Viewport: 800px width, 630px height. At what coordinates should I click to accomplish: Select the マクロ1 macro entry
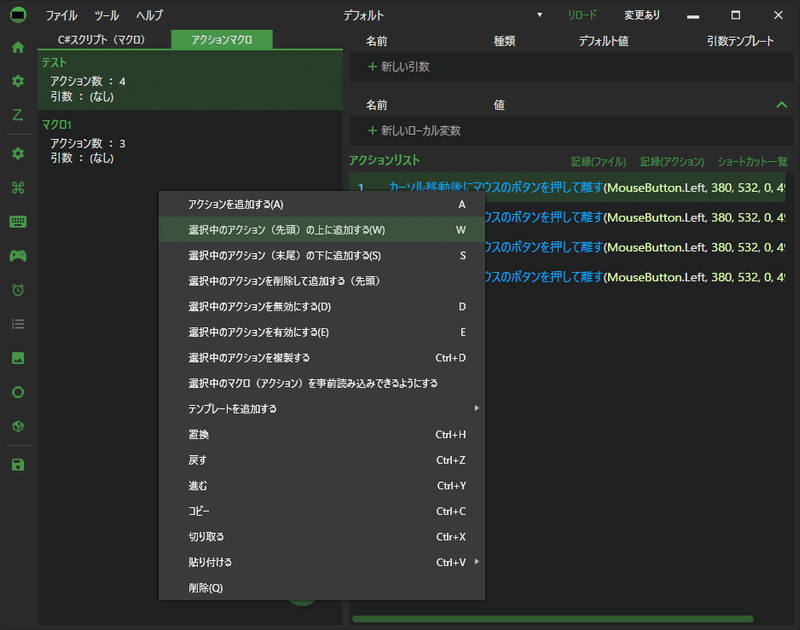(190, 141)
